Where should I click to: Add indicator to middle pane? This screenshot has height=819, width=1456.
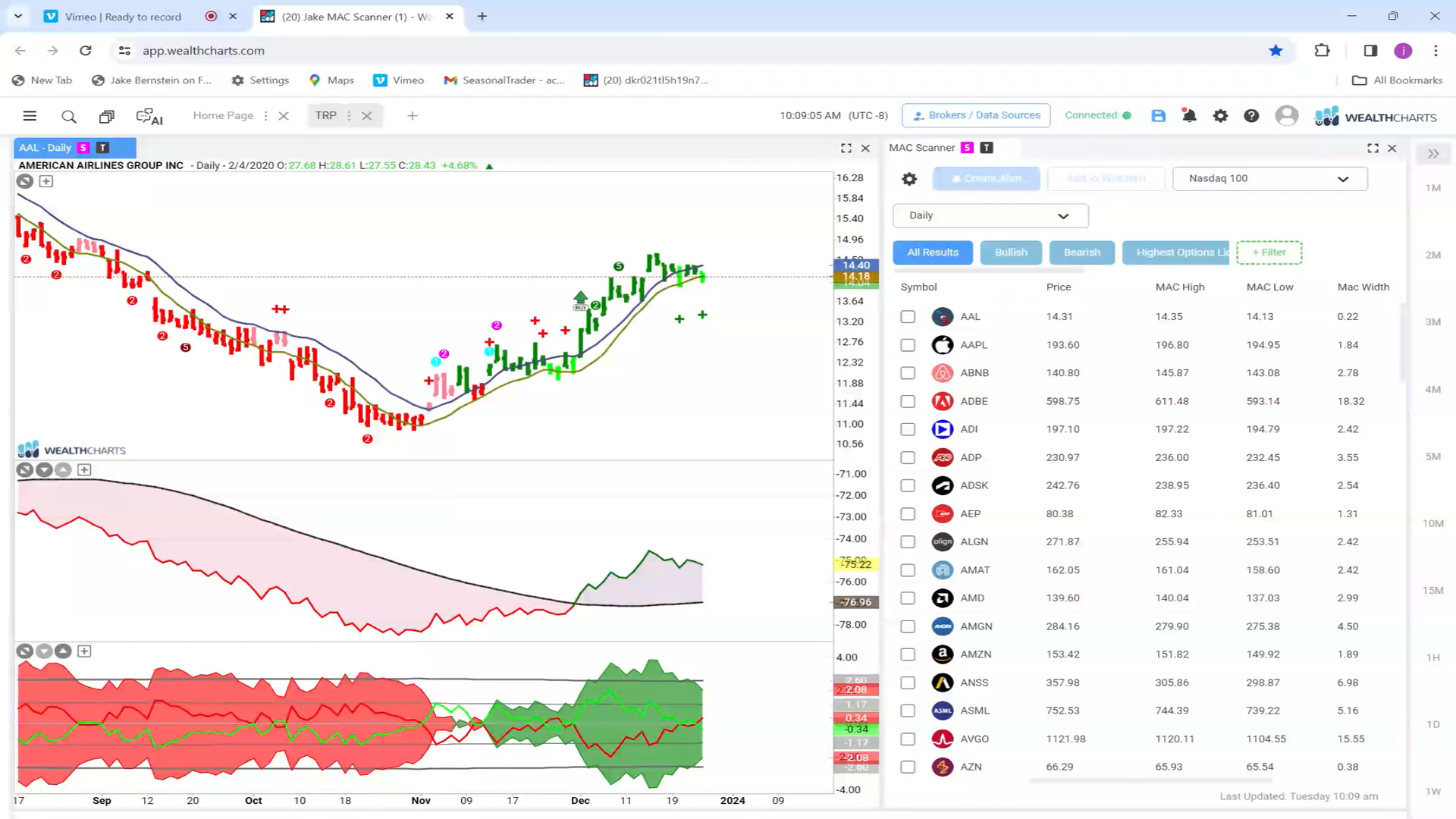click(84, 470)
